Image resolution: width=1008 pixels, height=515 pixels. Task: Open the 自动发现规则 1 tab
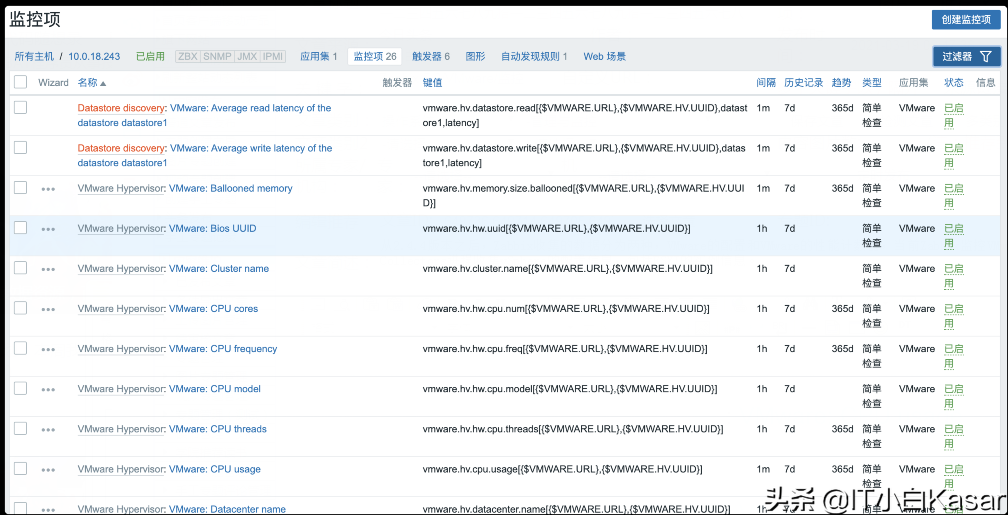click(x=534, y=57)
